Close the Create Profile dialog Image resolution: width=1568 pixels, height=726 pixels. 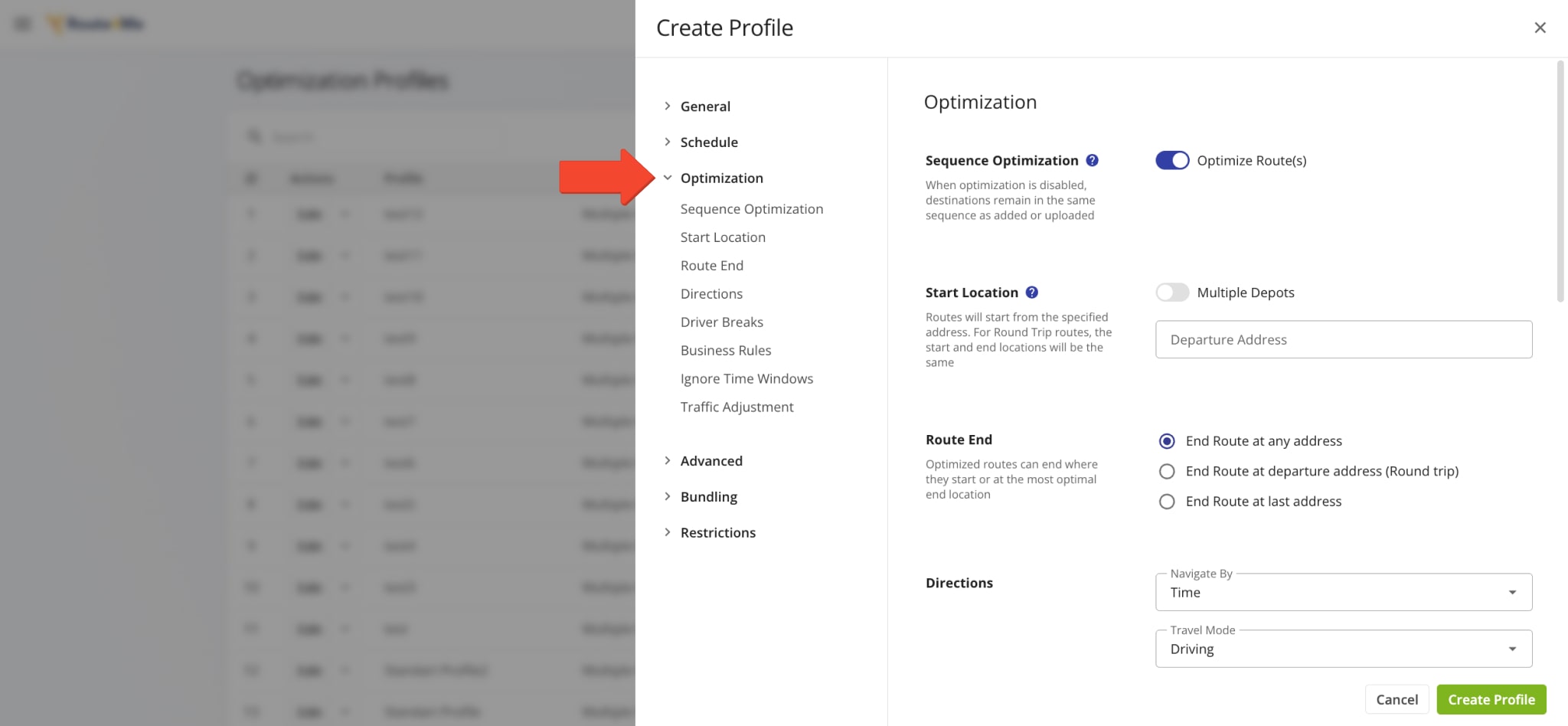coord(1540,28)
